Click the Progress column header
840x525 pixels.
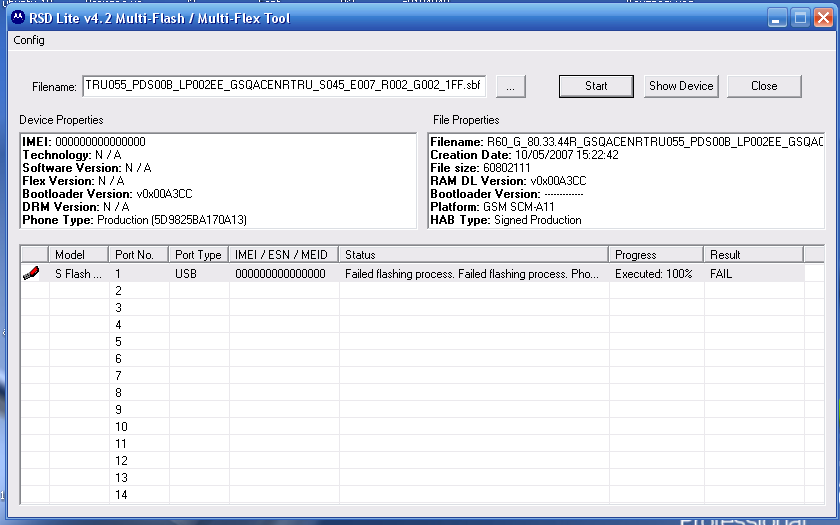(x=656, y=254)
